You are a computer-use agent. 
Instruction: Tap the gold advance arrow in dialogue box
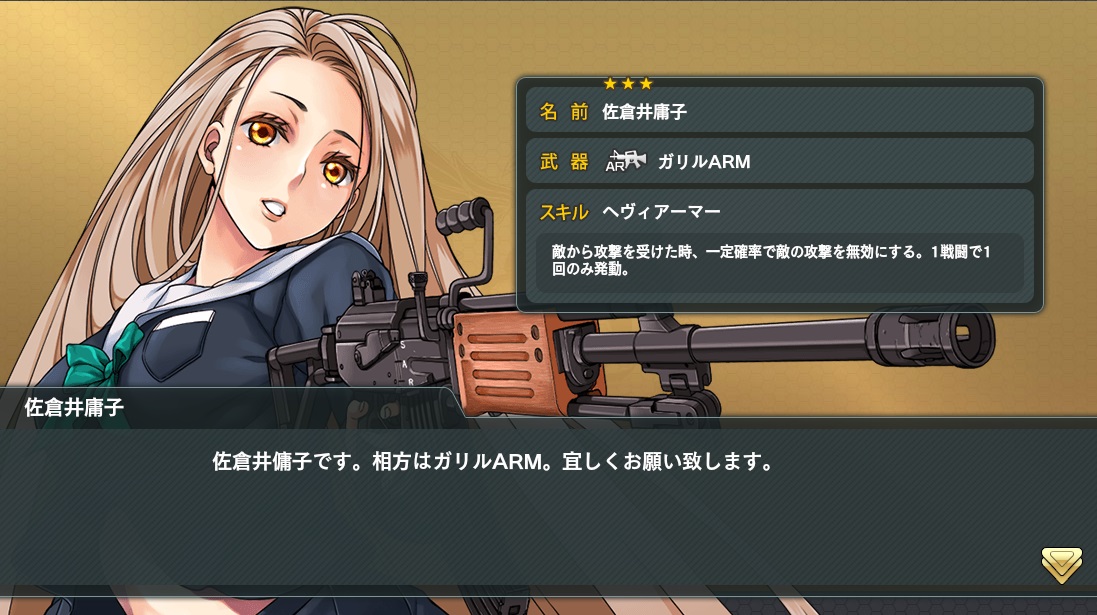pos(1061,565)
